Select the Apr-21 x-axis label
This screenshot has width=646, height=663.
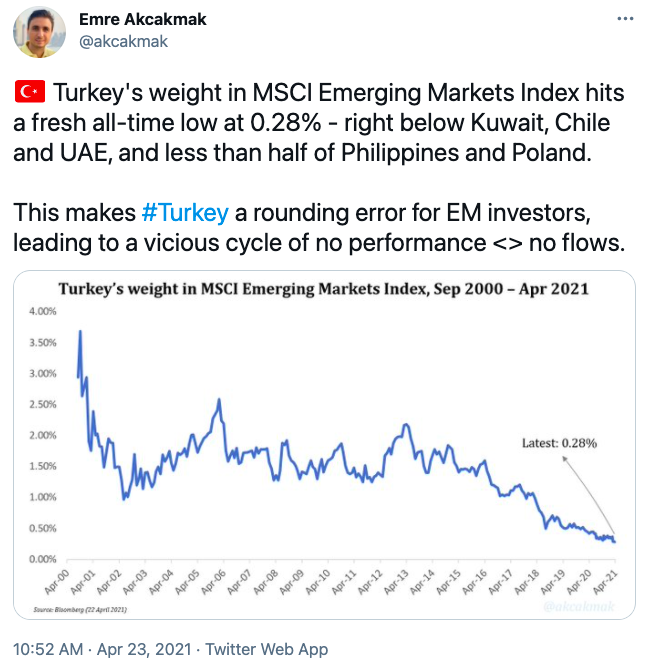pyautogui.click(x=608, y=578)
